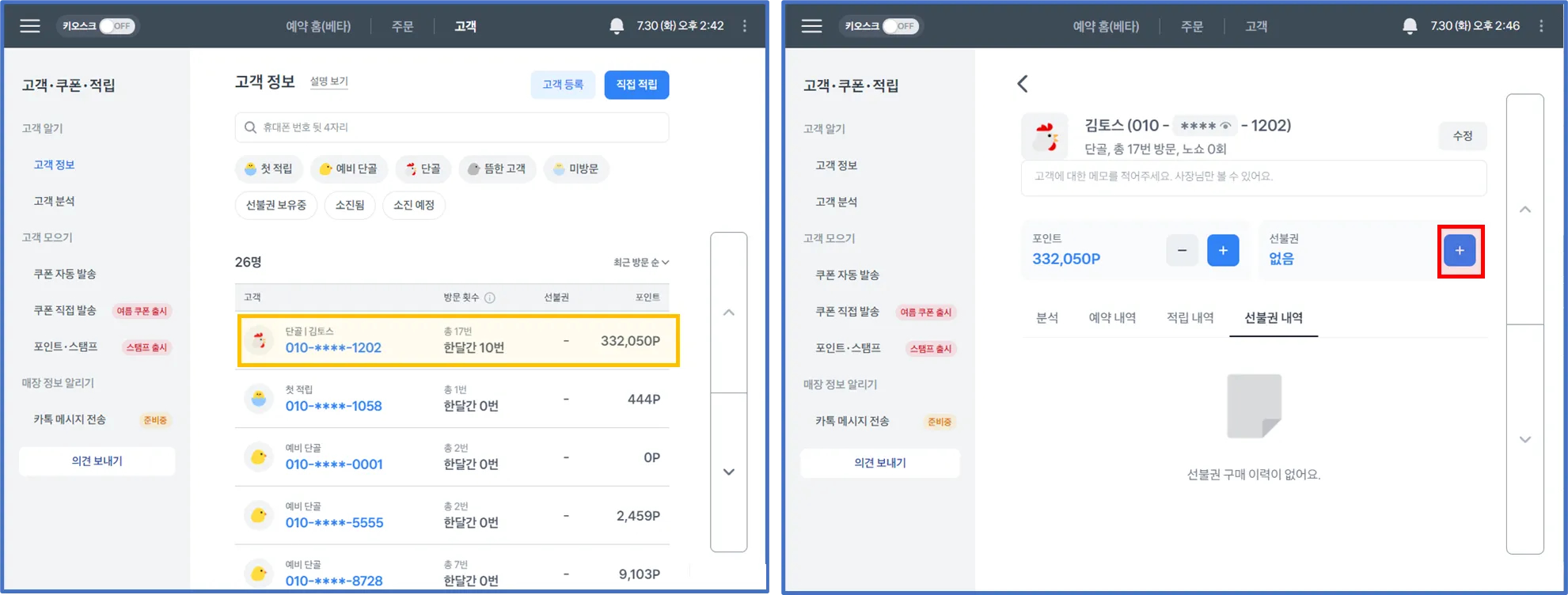
Task: Switch to 적립 내역 tab
Action: 1190,318
